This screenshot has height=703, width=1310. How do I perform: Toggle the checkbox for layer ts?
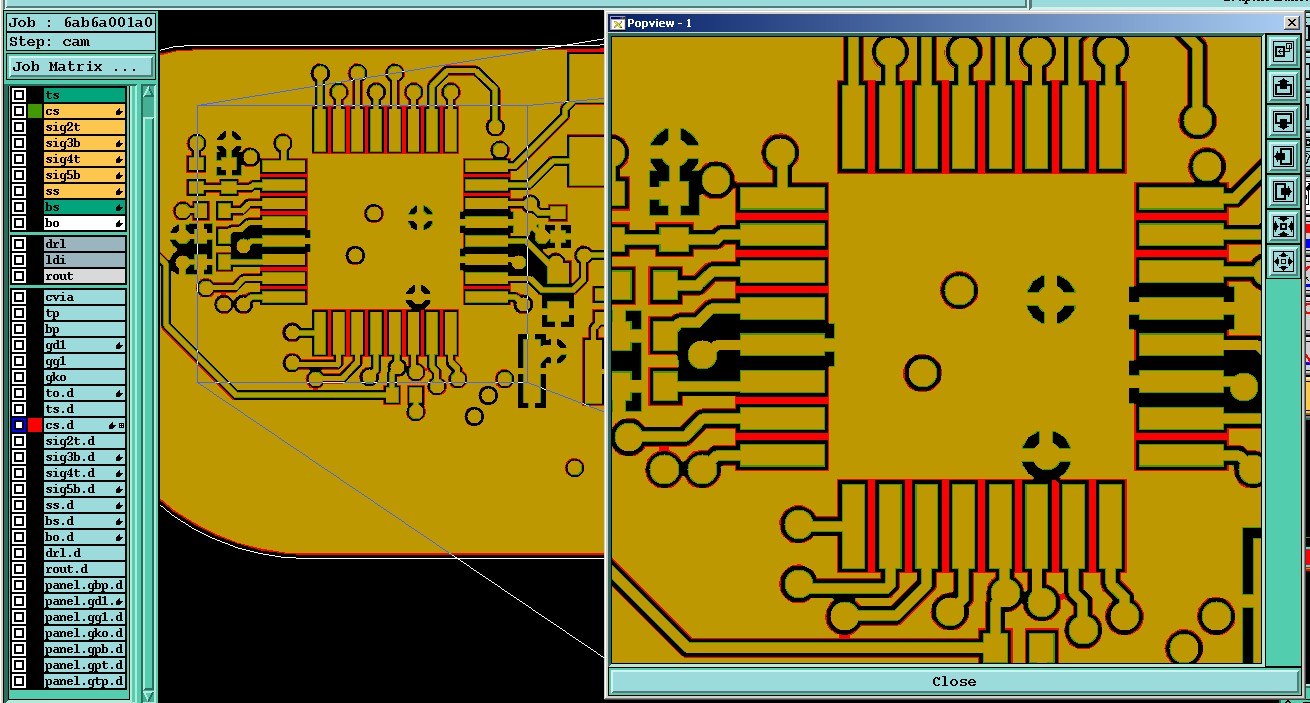[19, 95]
